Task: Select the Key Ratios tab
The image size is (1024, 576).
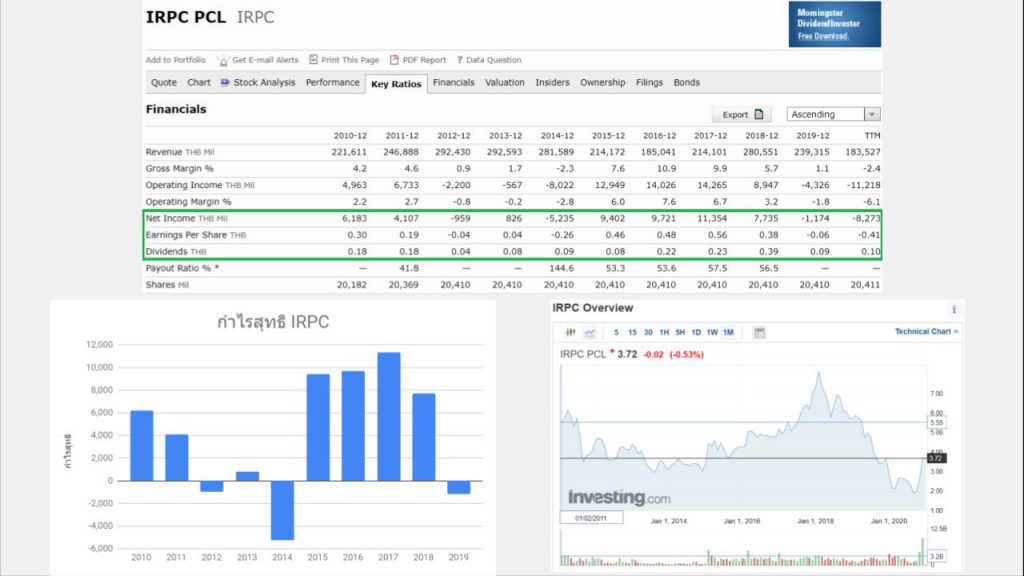Action: [x=396, y=84]
